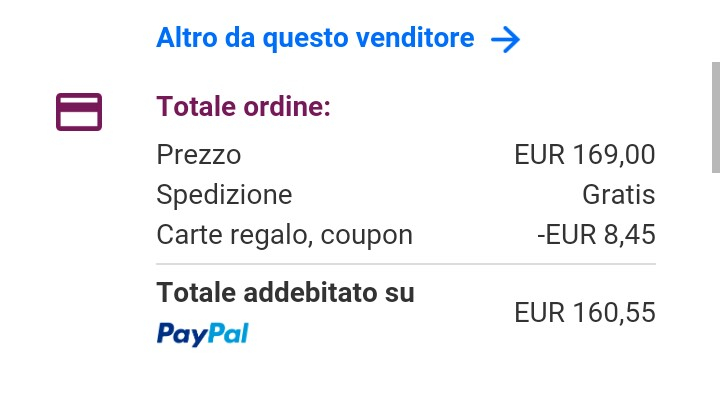Click the purple credit card icon
The image size is (720, 394).
click(79, 112)
